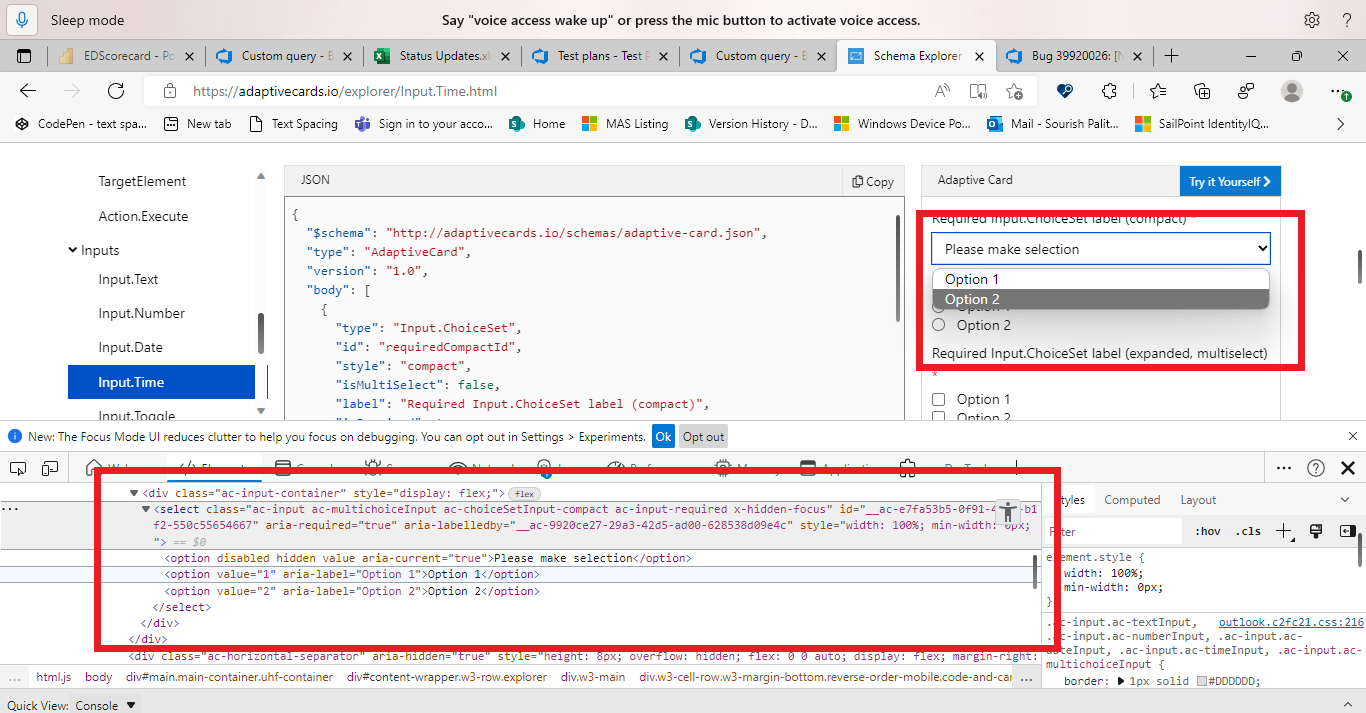Toggle the computed styles sidebar icon
This screenshot has height=713, width=1366.
1346,531
